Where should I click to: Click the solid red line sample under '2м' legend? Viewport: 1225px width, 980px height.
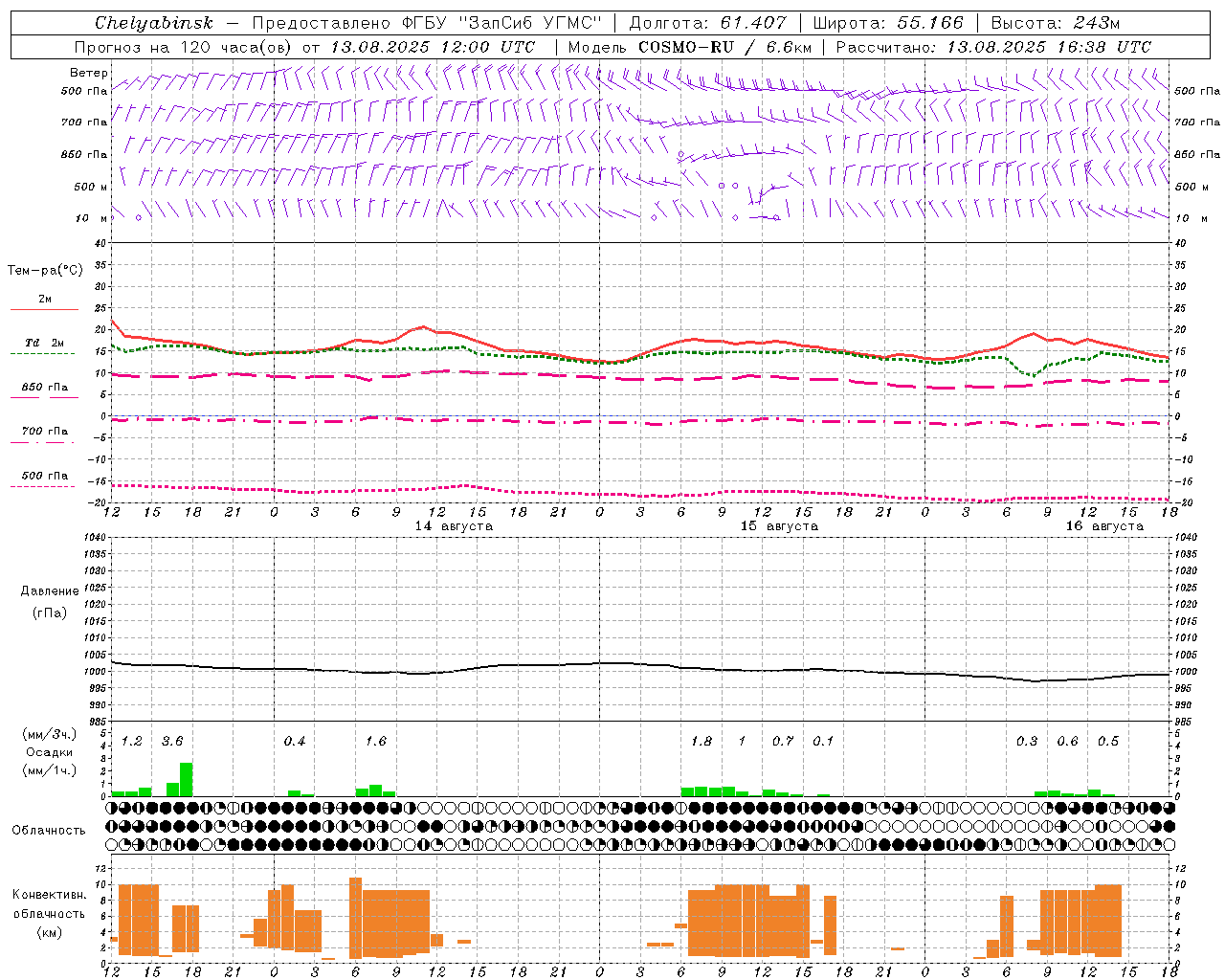click(44, 310)
